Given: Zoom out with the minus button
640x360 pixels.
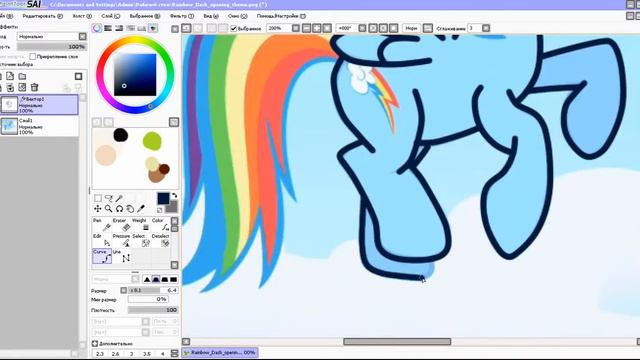Looking at the screenshot, I should (306, 28).
